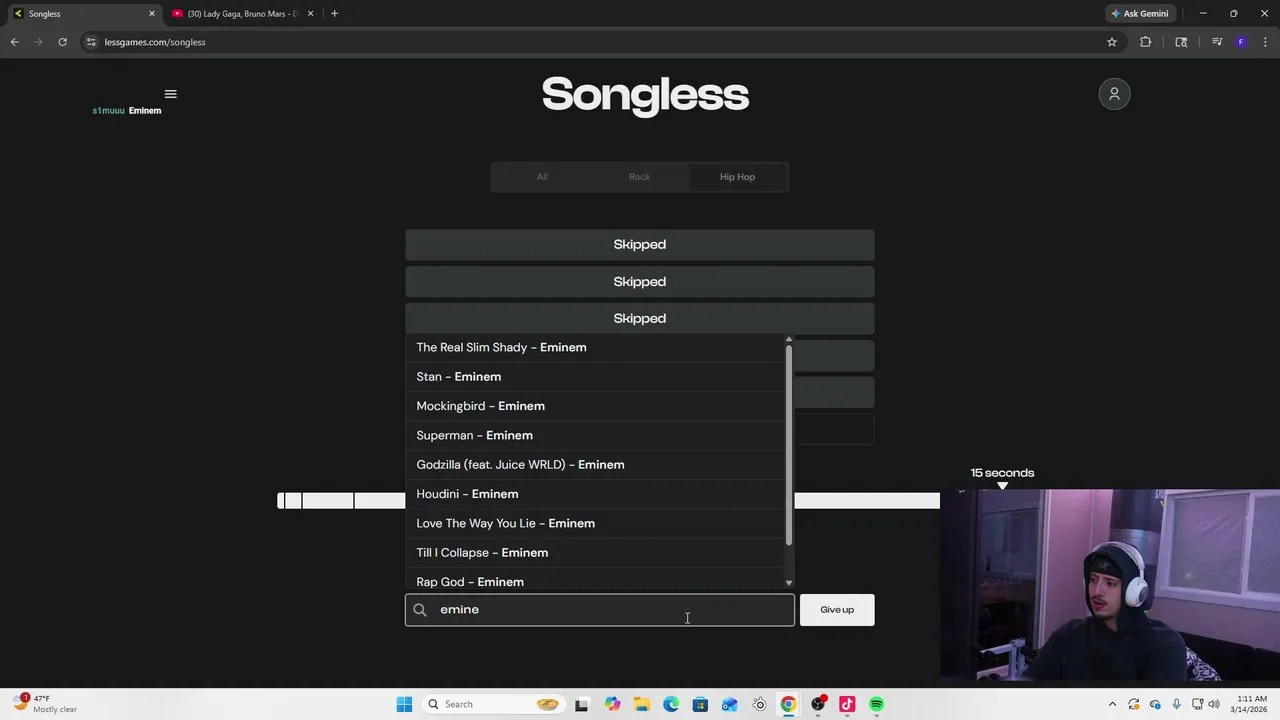Viewport: 1280px width, 720px height.
Task: Open File Explorer from taskbar
Action: 641,704
